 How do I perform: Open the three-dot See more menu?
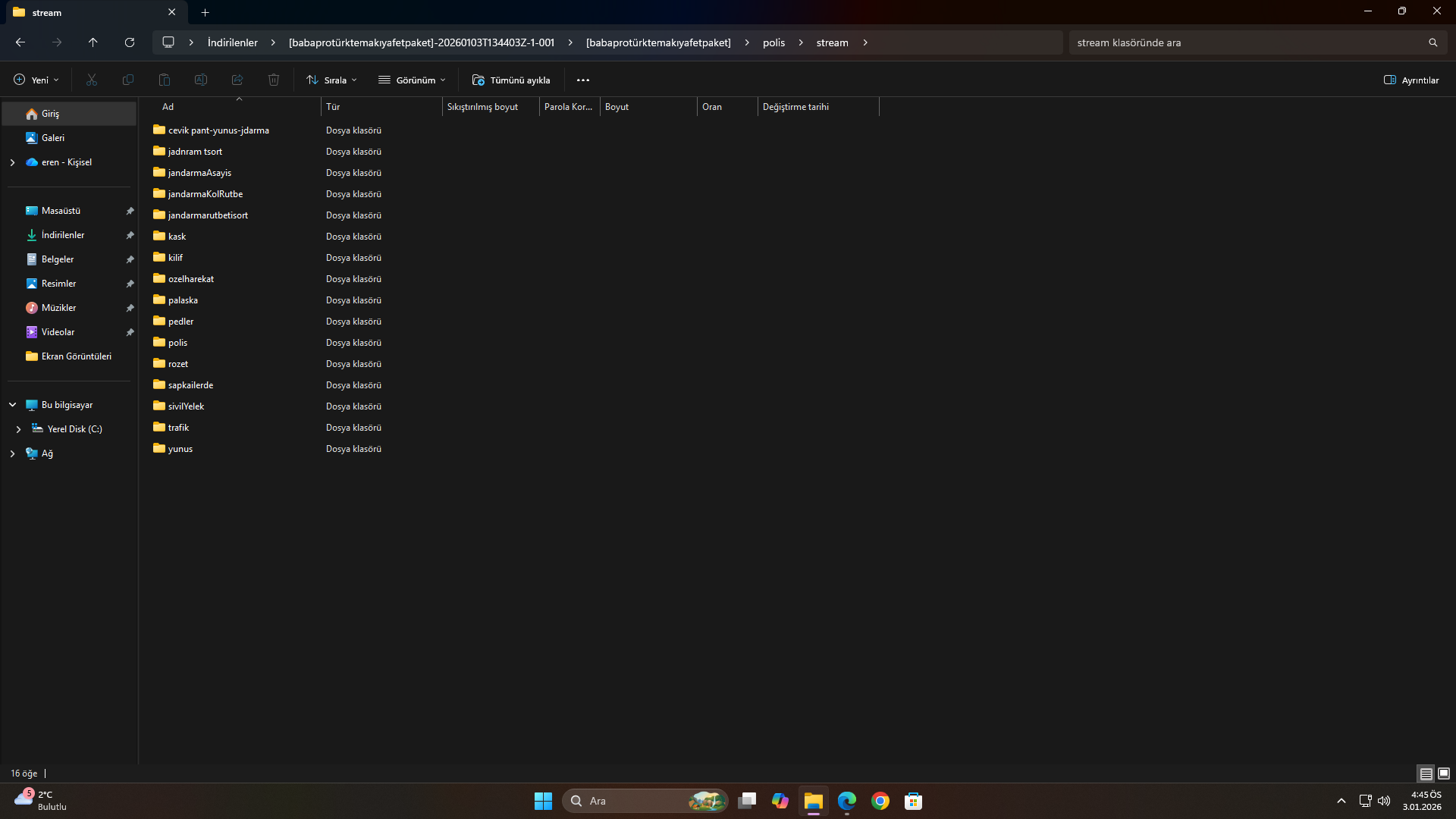(x=583, y=80)
